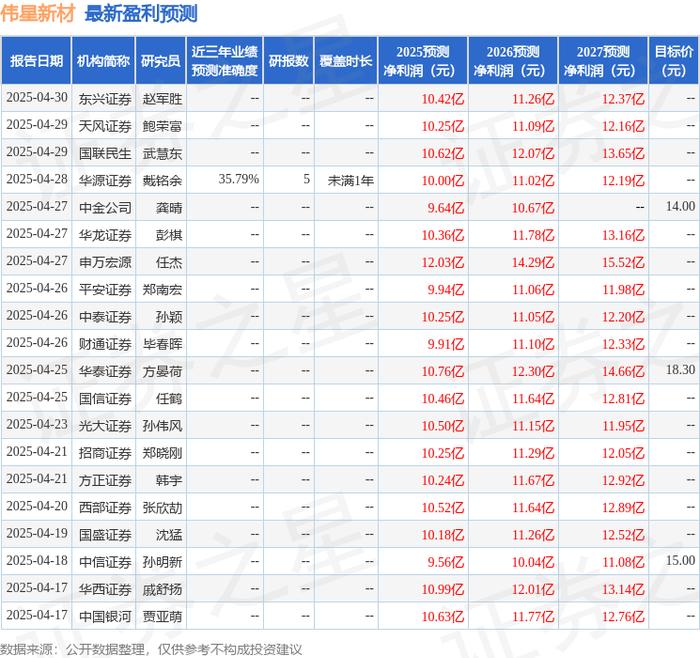700x658 pixels.
Task: Click the 2025-04-19 report date
Action: pos(37,533)
